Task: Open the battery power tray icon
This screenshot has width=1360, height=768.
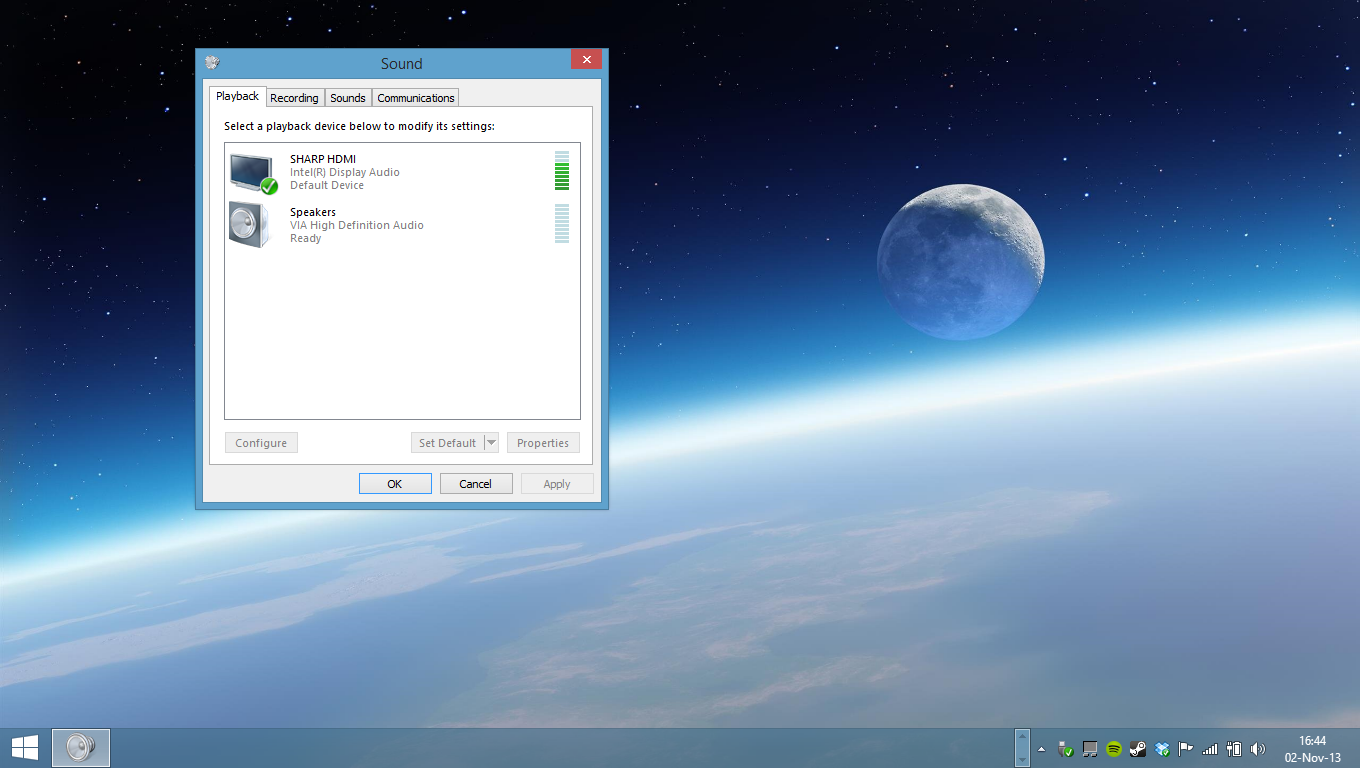Action: (x=1234, y=748)
